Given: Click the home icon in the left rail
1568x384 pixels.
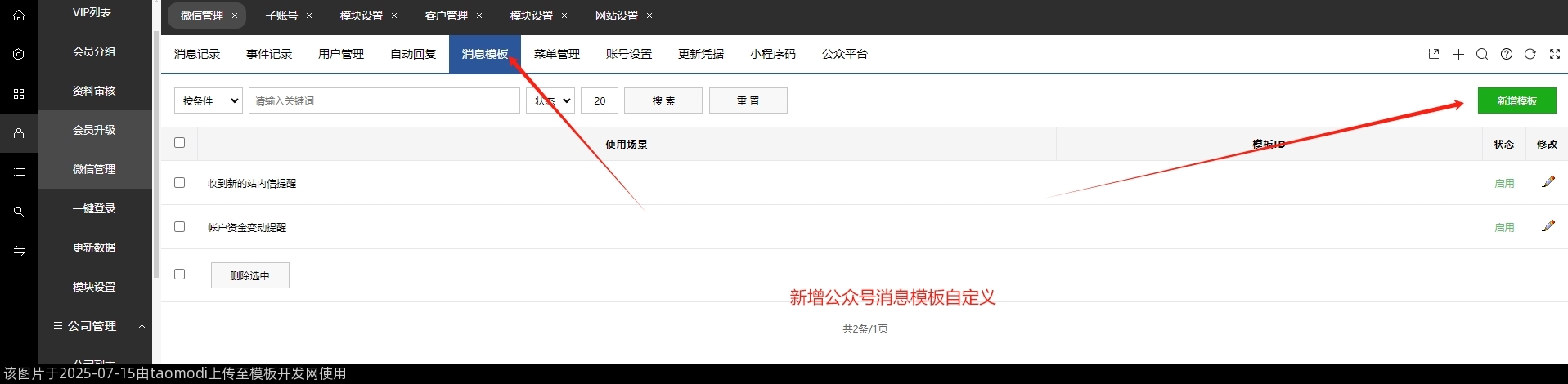Looking at the screenshot, I should 19,16.
